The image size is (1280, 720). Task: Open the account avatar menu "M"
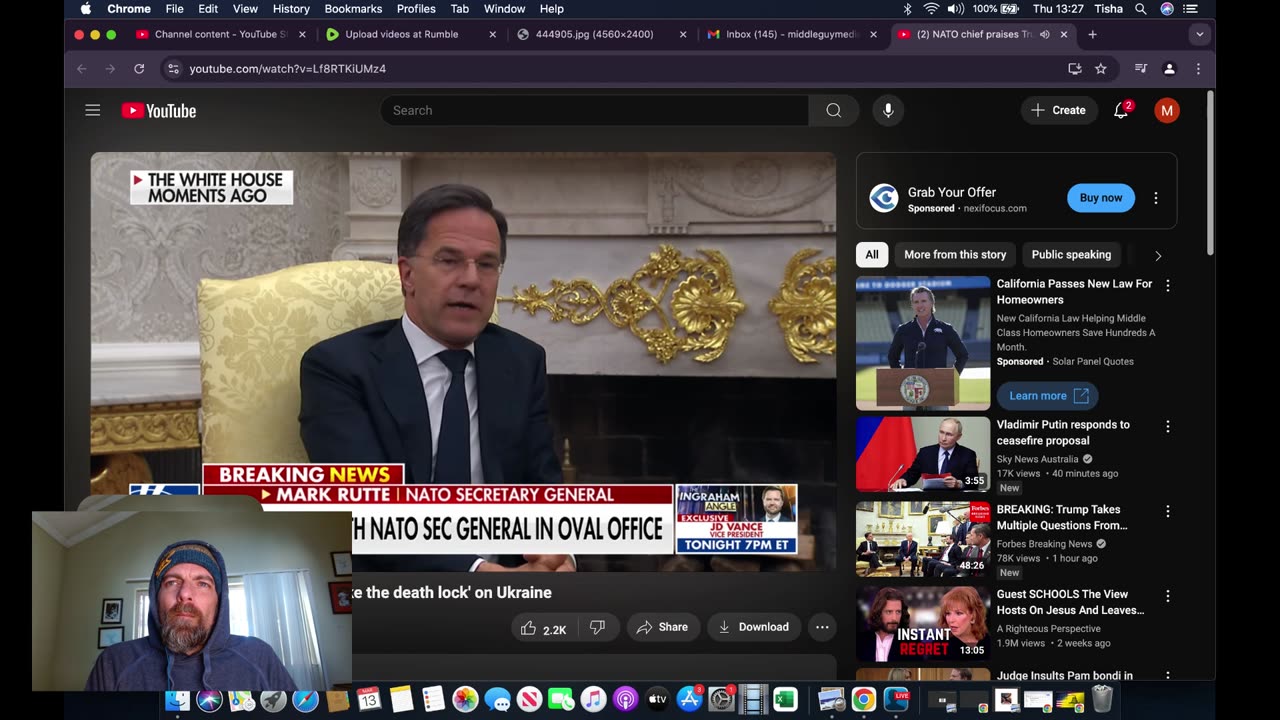point(1166,110)
